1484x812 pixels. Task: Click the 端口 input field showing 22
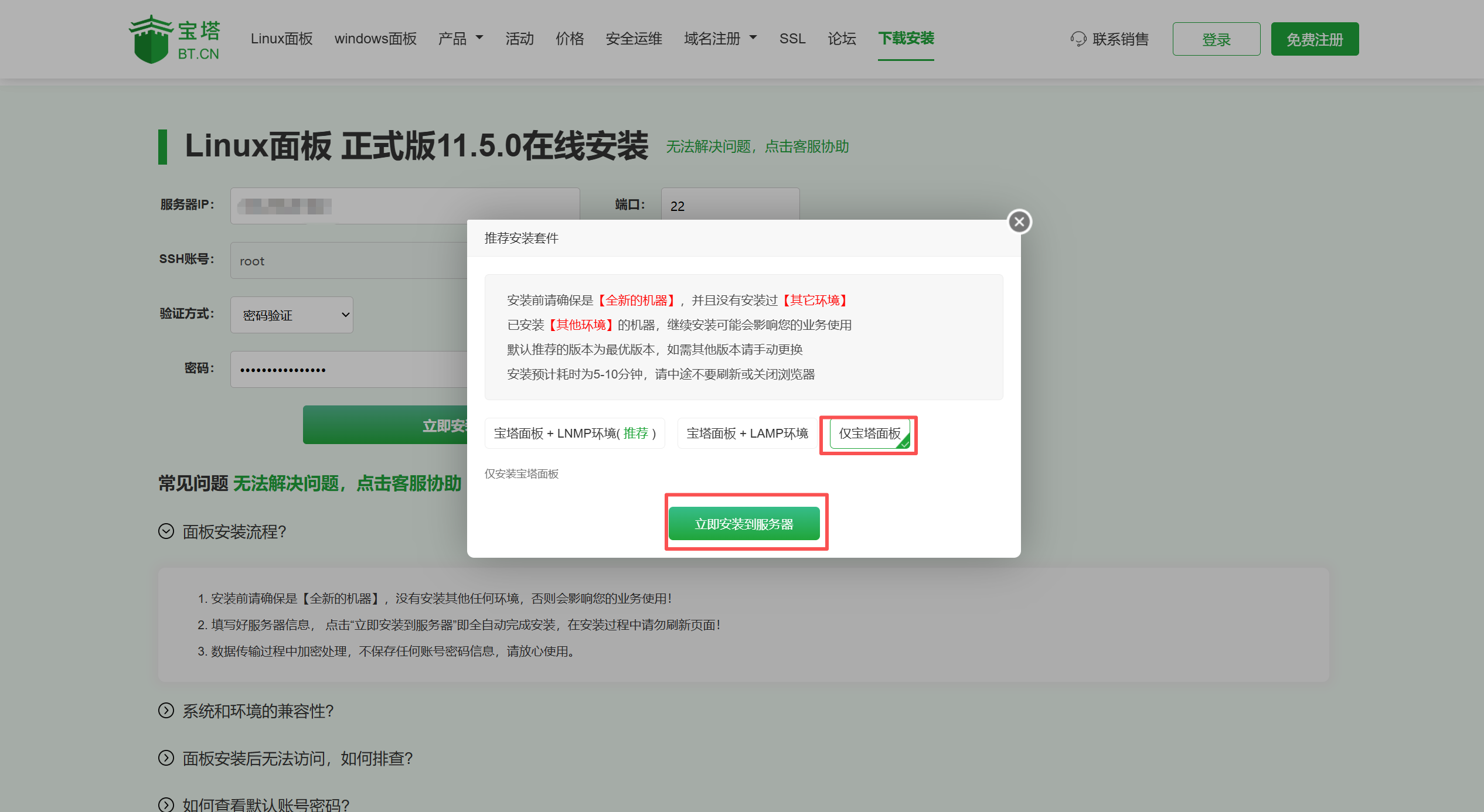click(x=730, y=205)
